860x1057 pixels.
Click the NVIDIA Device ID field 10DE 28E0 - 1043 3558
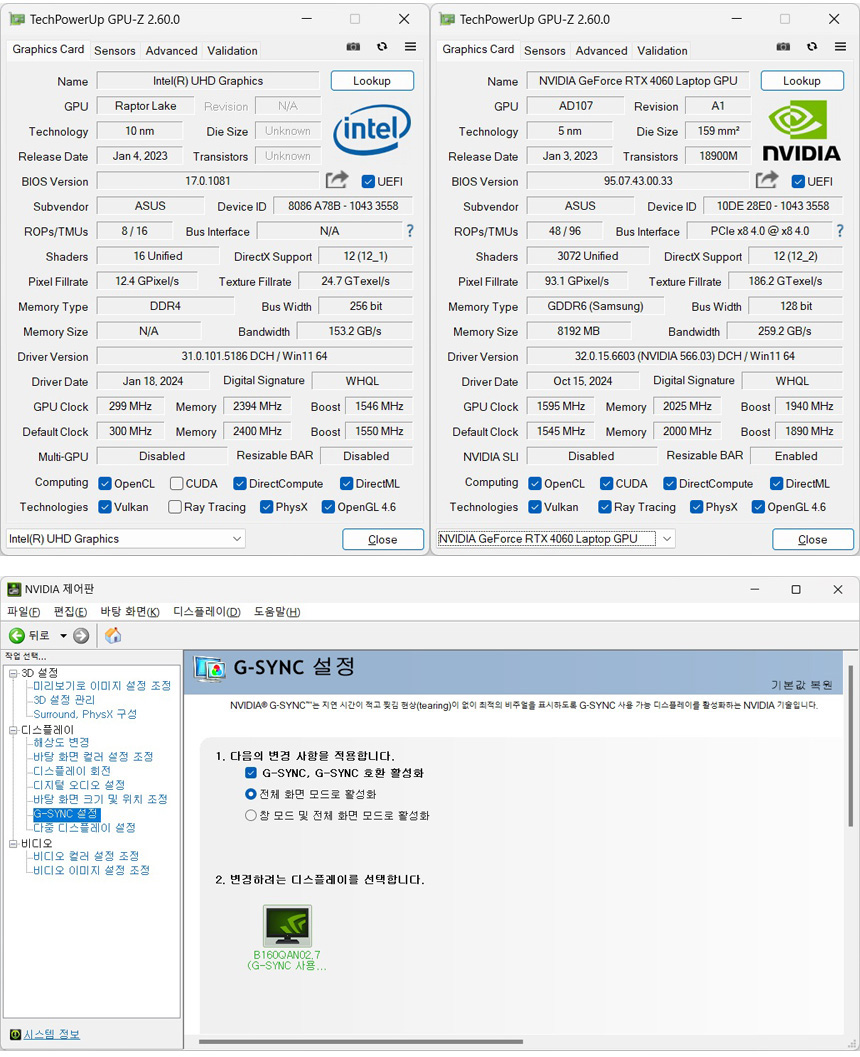(773, 206)
